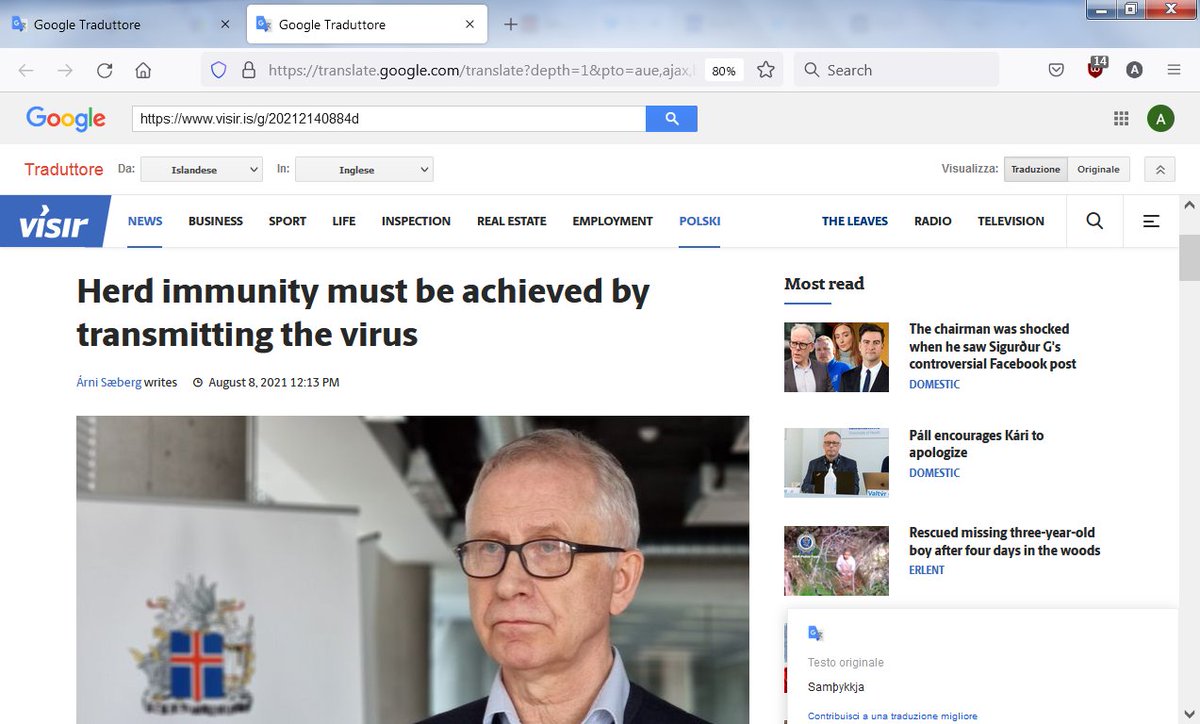The width and height of the screenshot is (1200, 724).
Task: Open article about rescued three-year-old boy
Action: pos(1004,541)
